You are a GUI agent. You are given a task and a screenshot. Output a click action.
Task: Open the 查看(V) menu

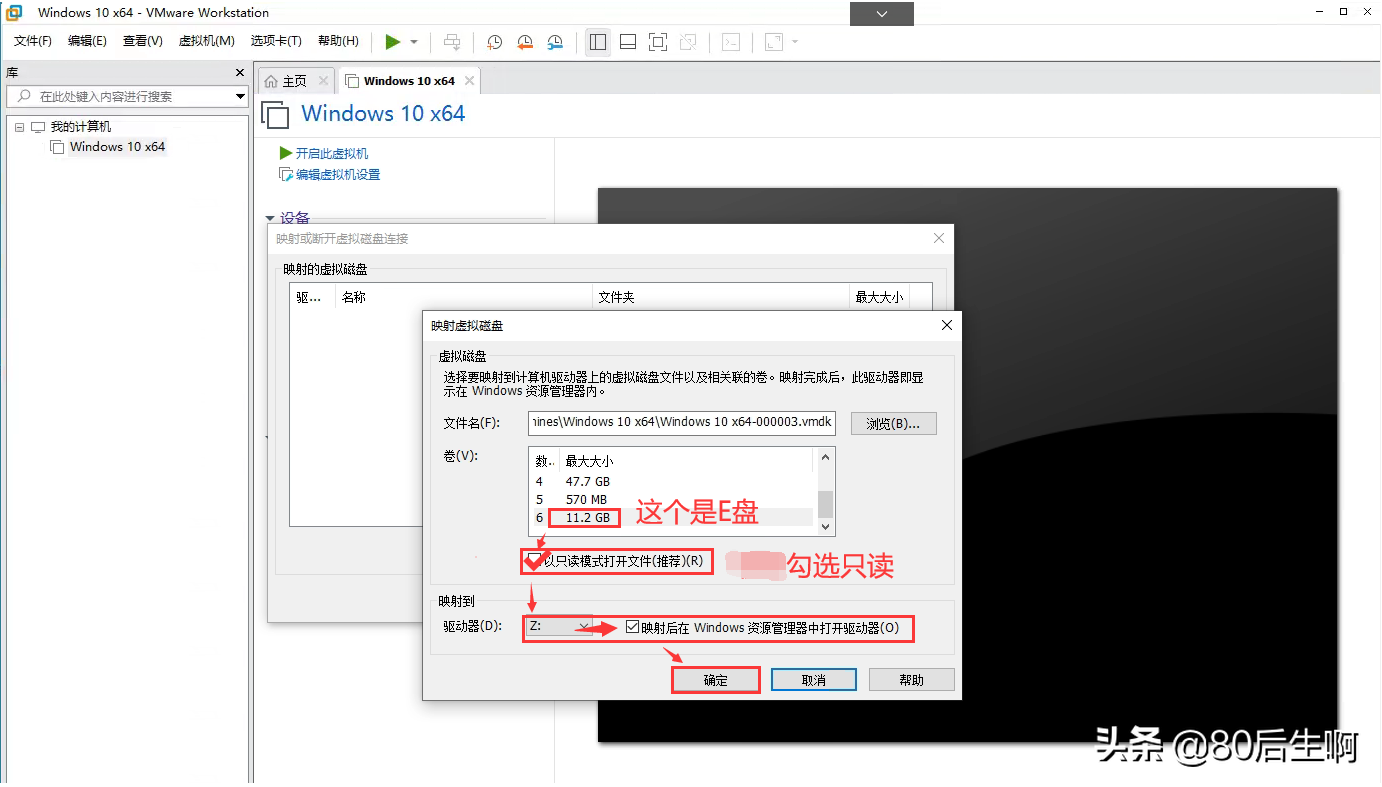[x=142, y=41]
